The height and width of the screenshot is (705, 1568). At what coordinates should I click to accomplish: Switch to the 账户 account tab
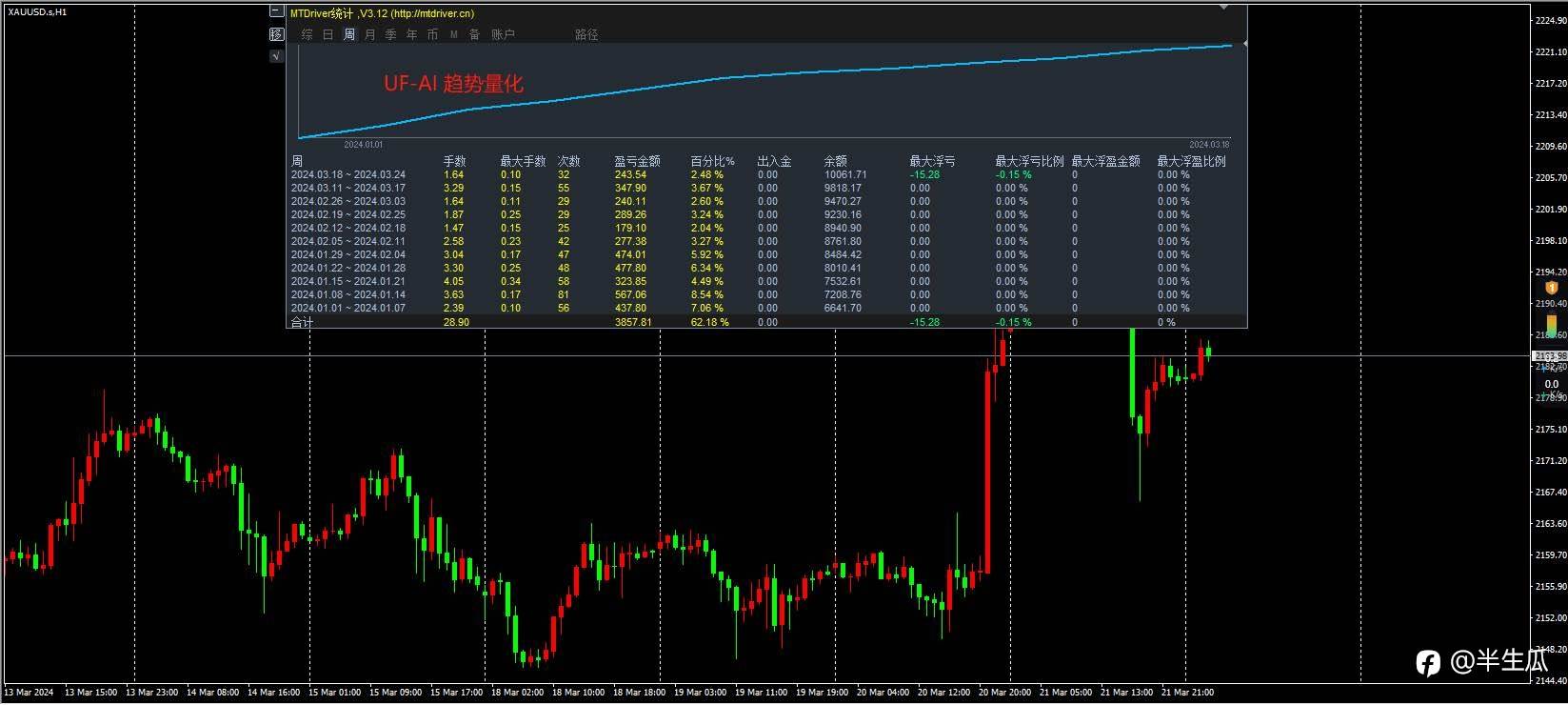pyautogui.click(x=503, y=34)
